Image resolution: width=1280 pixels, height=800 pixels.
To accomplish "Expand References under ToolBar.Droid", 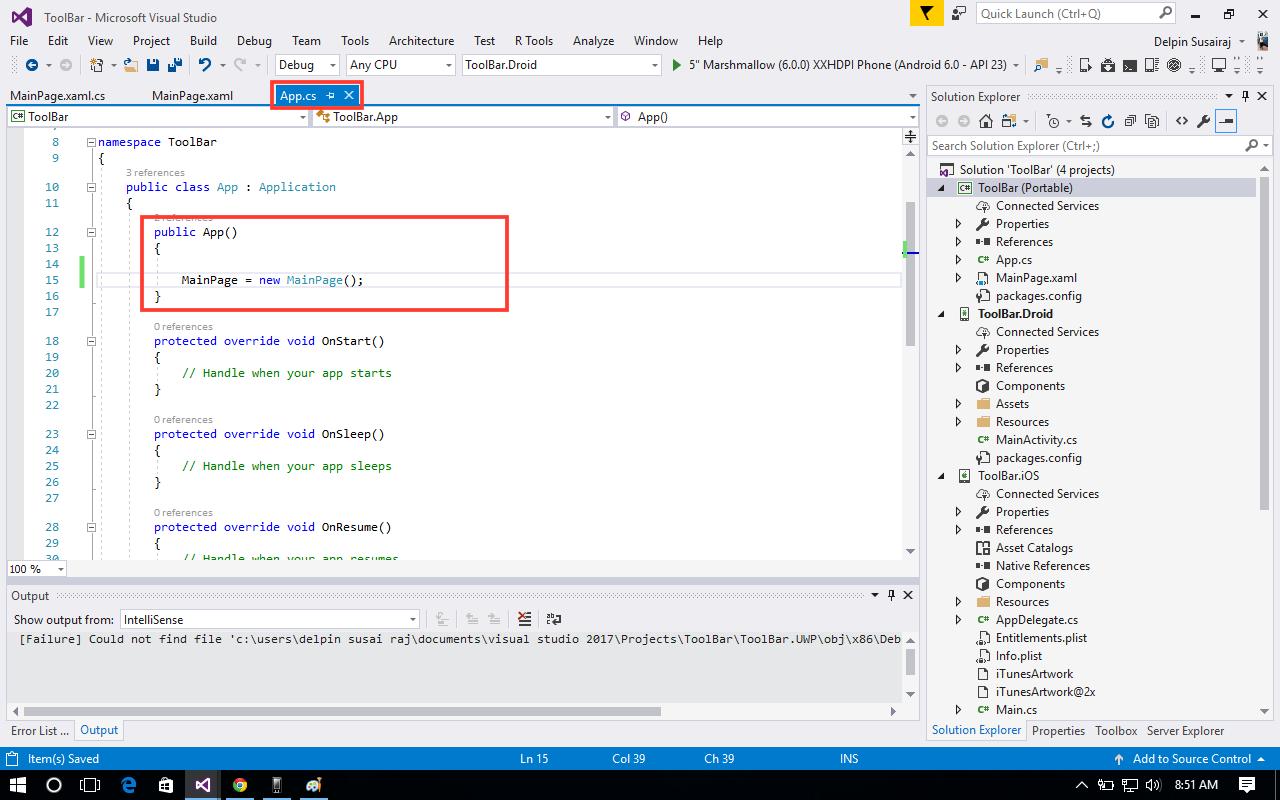I will click(x=958, y=367).
